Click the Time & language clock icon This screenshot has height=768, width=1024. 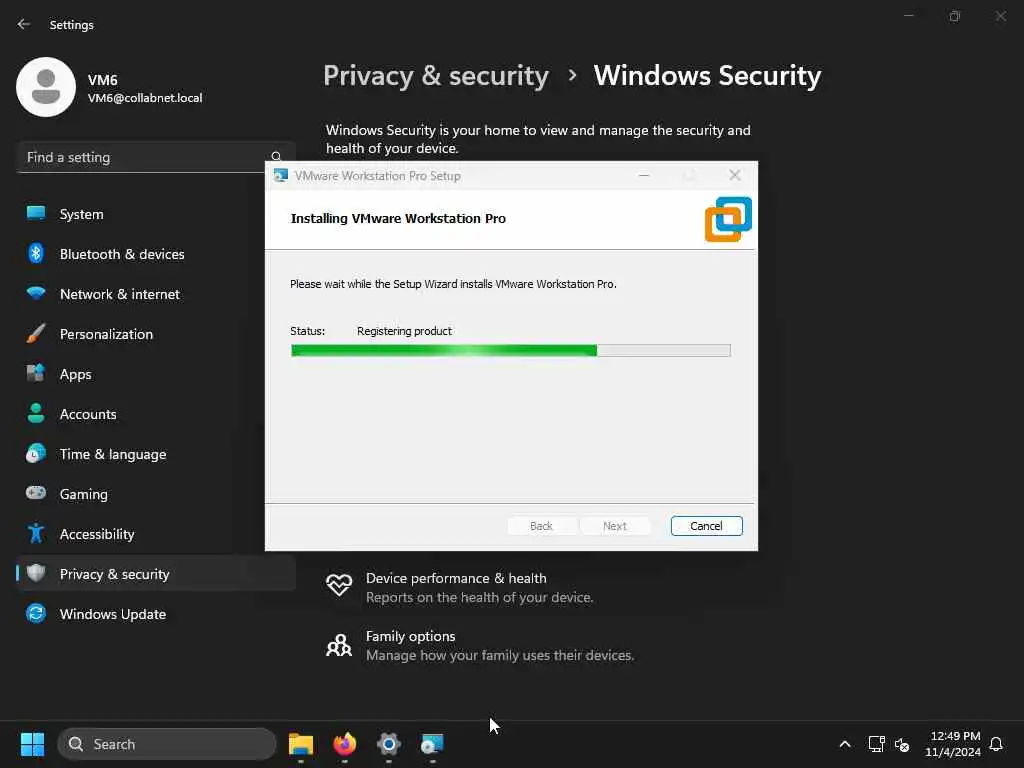(36, 454)
